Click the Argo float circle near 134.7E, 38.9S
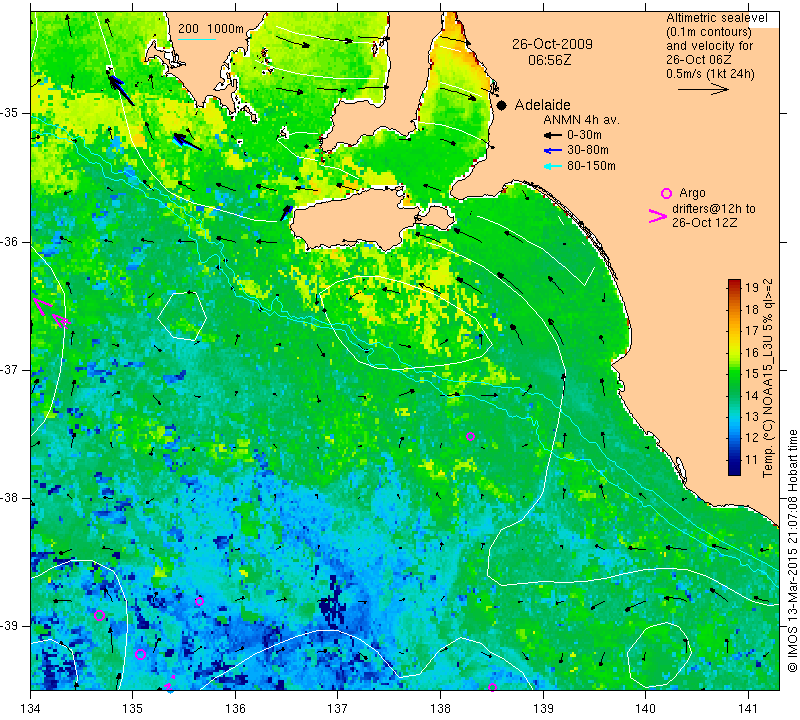Viewport: 800px width, 720px height. coord(99,615)
